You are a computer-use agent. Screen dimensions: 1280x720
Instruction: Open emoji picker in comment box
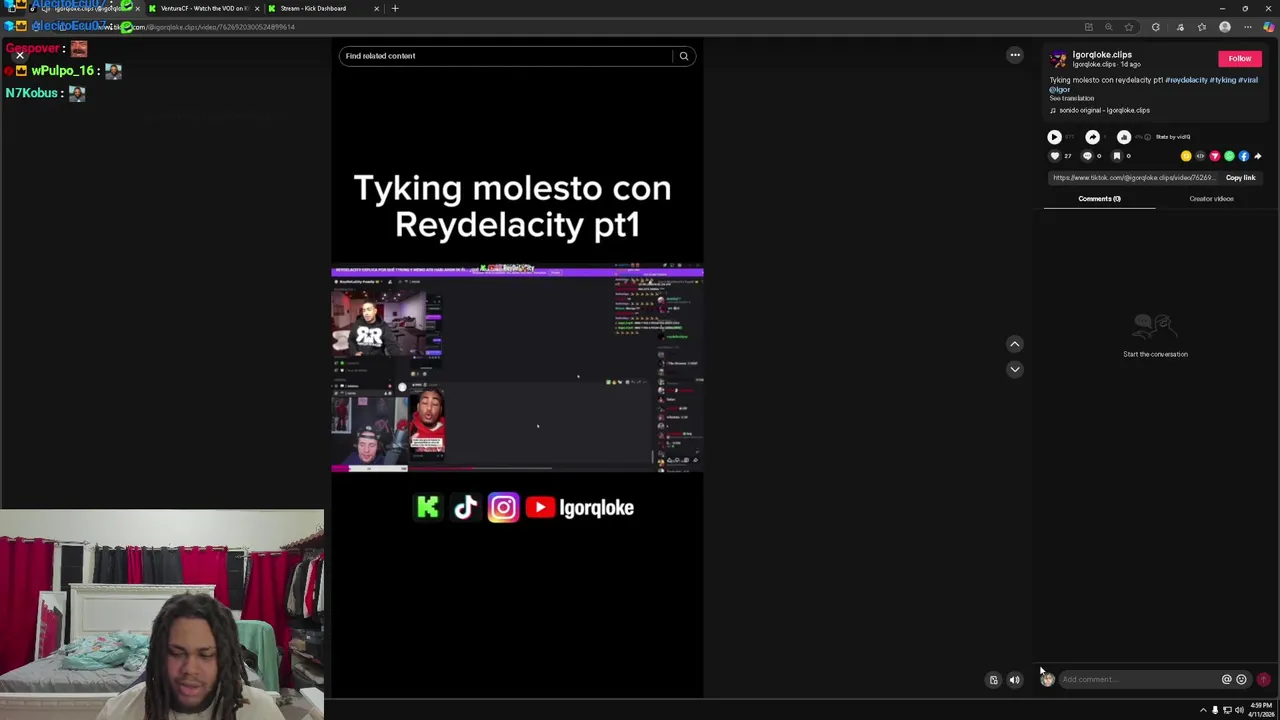coord(1241,679)
